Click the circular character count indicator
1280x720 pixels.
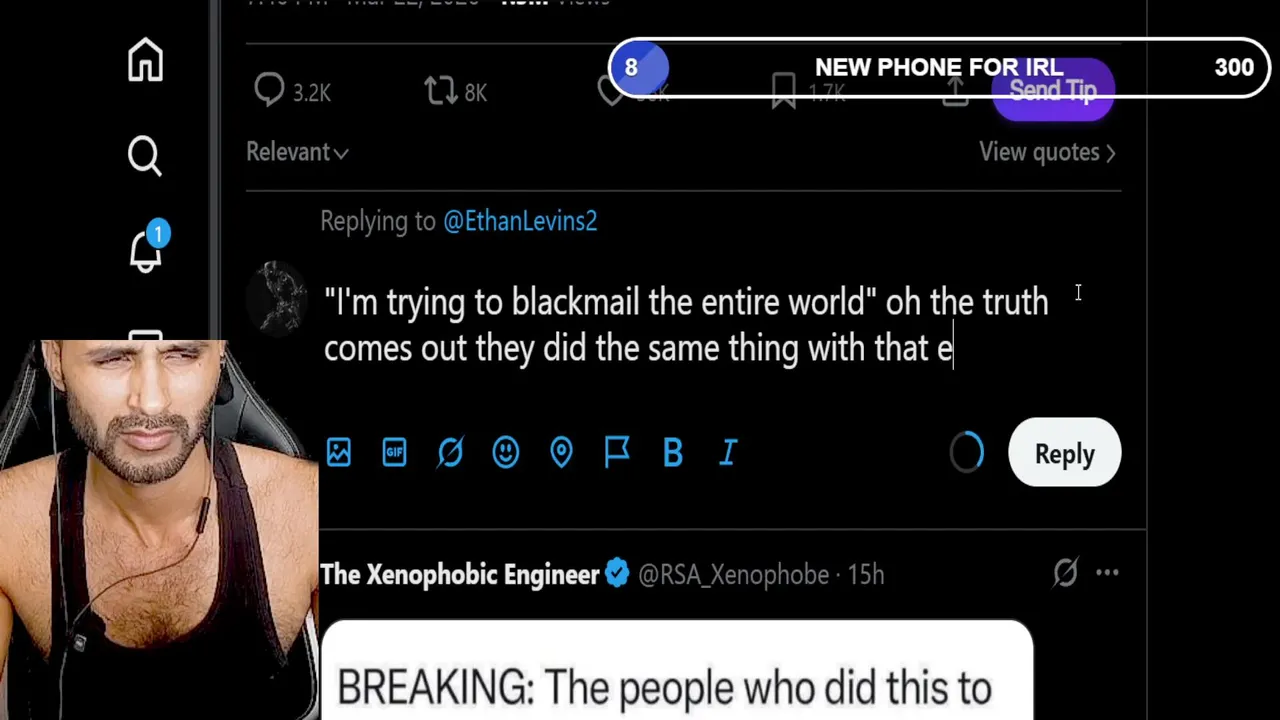967,453
